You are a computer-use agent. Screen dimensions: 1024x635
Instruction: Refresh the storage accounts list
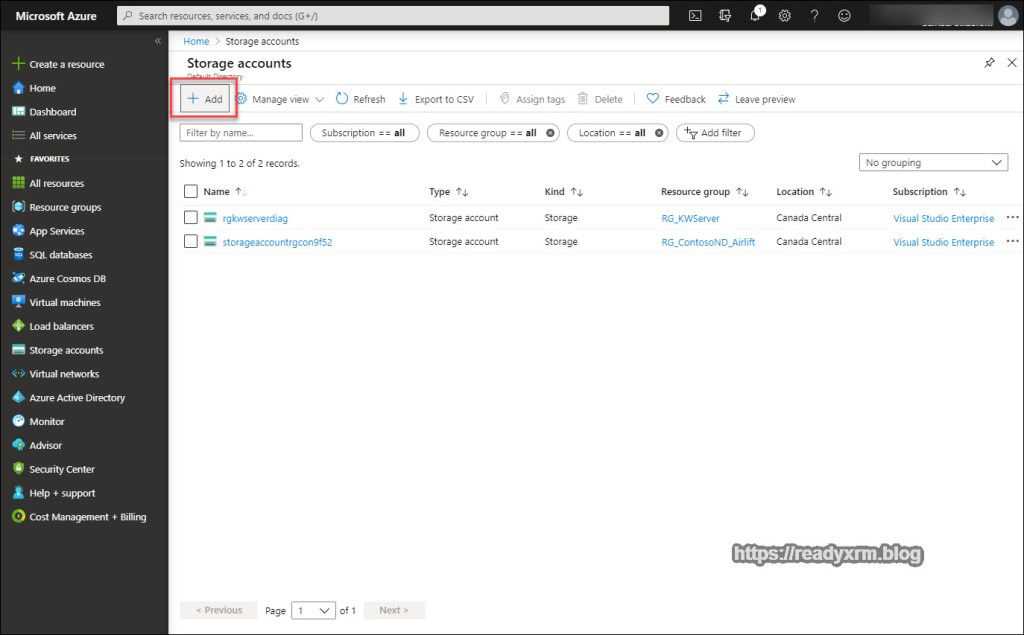360,99
